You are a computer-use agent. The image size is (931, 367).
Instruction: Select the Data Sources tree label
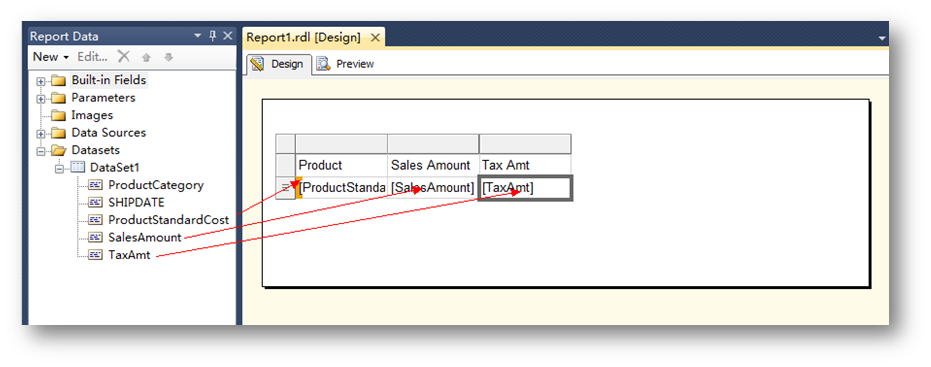109,132
